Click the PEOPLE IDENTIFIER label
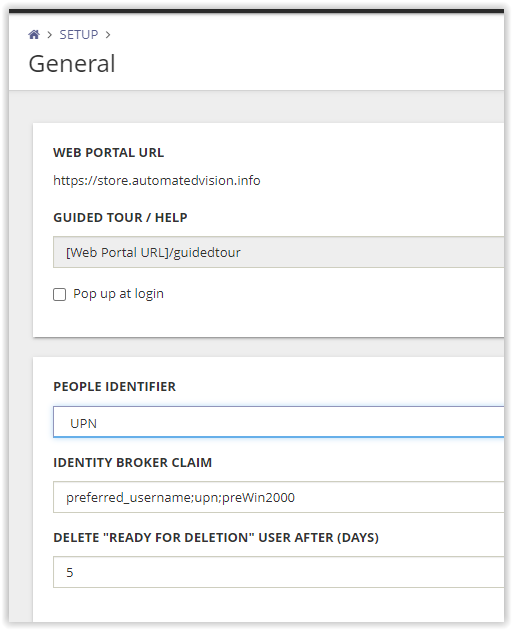 coord(115,387)
